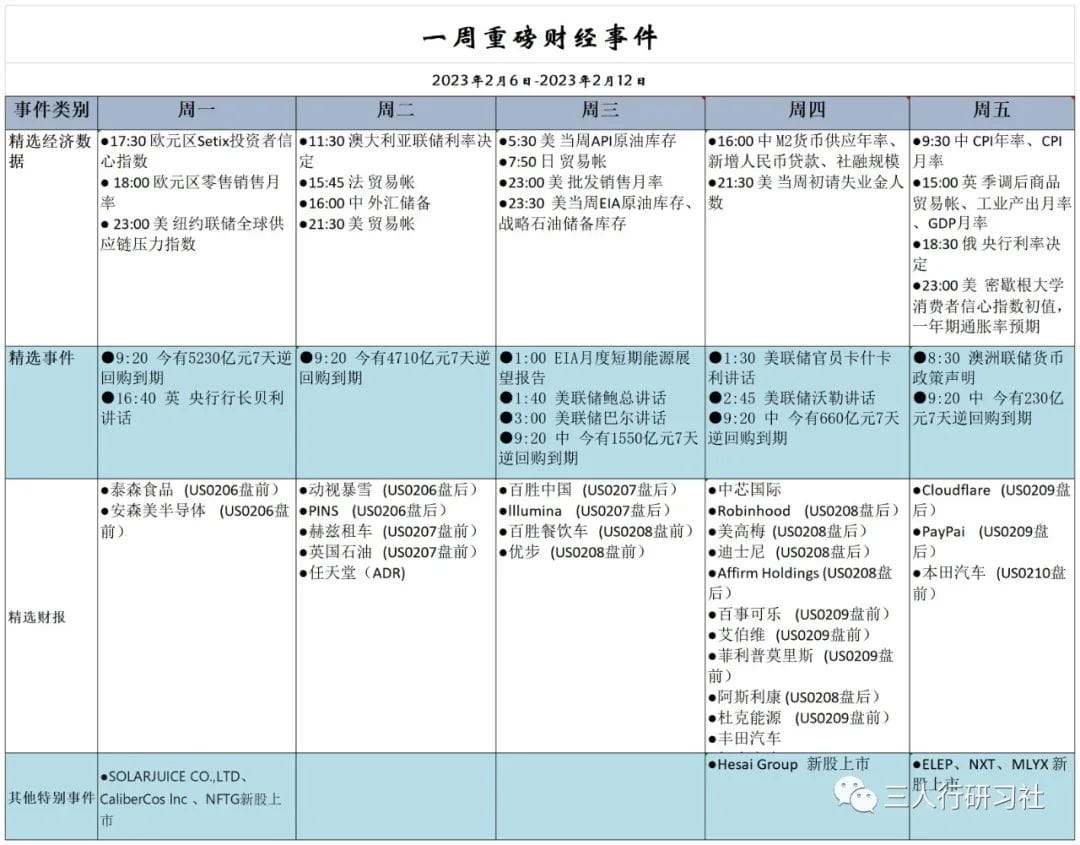Select PINS (US0206盘后) entry
The width and height of the screenshot is (1080, 845).
point(373,511)
